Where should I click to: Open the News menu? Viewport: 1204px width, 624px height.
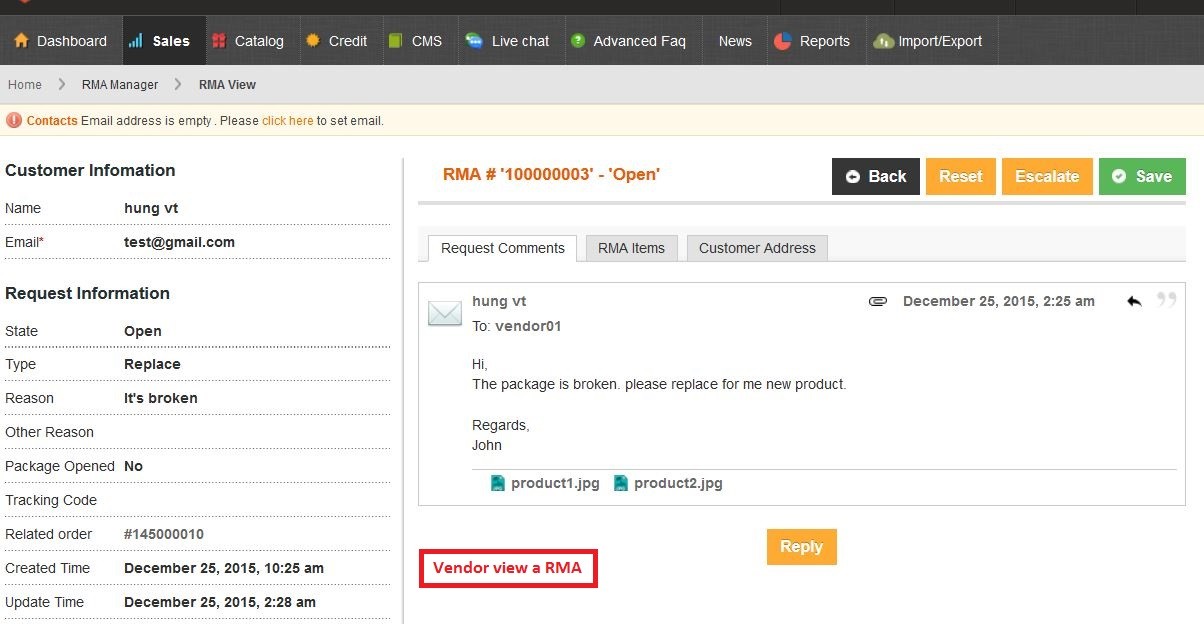click(x=735, y=41)
